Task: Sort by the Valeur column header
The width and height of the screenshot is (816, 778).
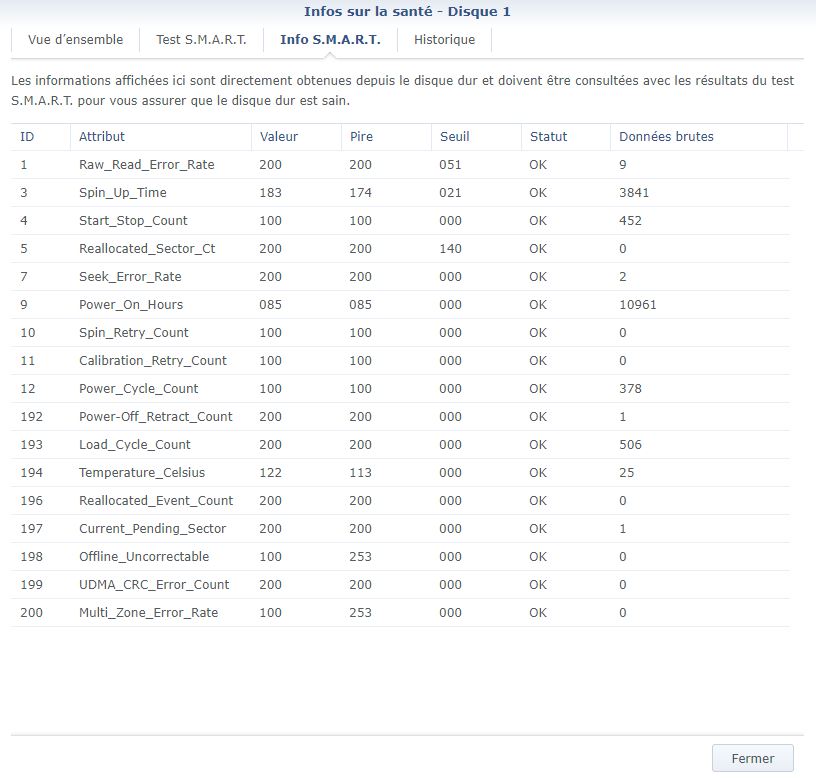Action: [296, 137]
